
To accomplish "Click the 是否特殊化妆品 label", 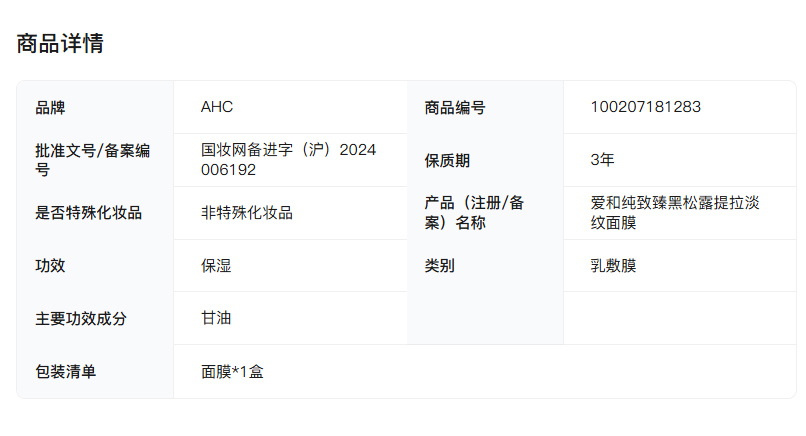I will click(89, 213).
